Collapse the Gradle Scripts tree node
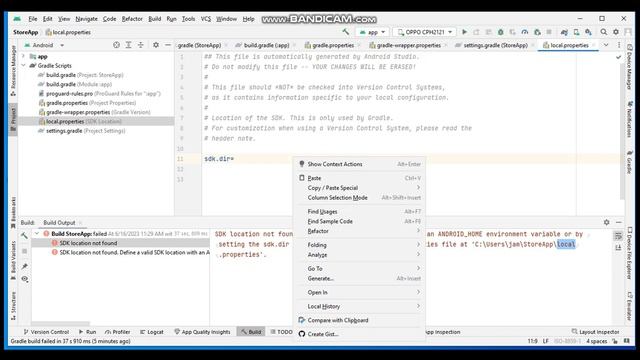The height and width of the screenshot is (360, 640). (24, 65)
